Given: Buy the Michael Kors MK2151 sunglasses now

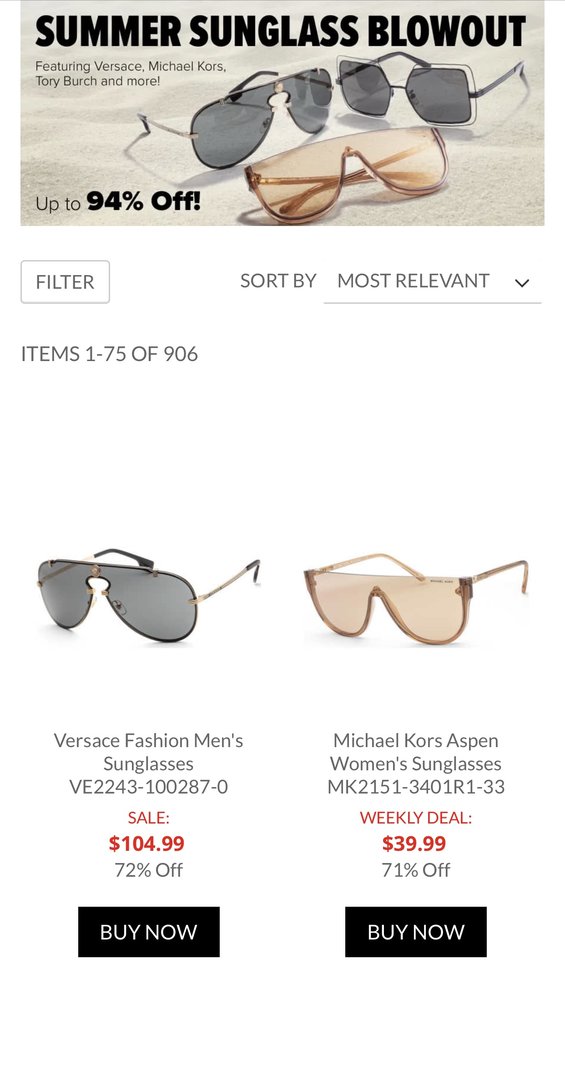Looking at the screenshot, I should 415,932.
